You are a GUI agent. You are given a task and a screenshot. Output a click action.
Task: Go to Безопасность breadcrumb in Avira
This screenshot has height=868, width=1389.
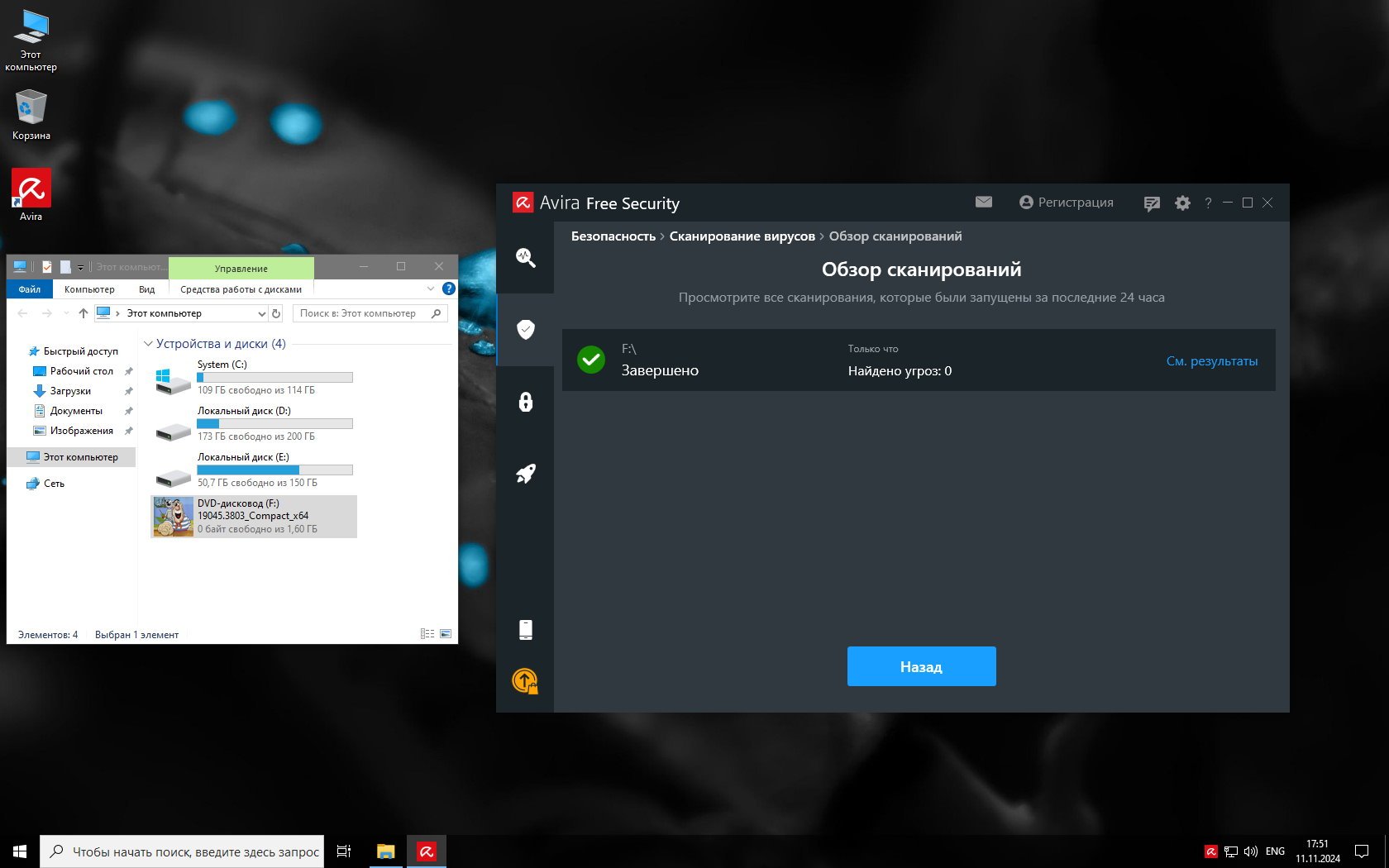click(x=613, y=236)
